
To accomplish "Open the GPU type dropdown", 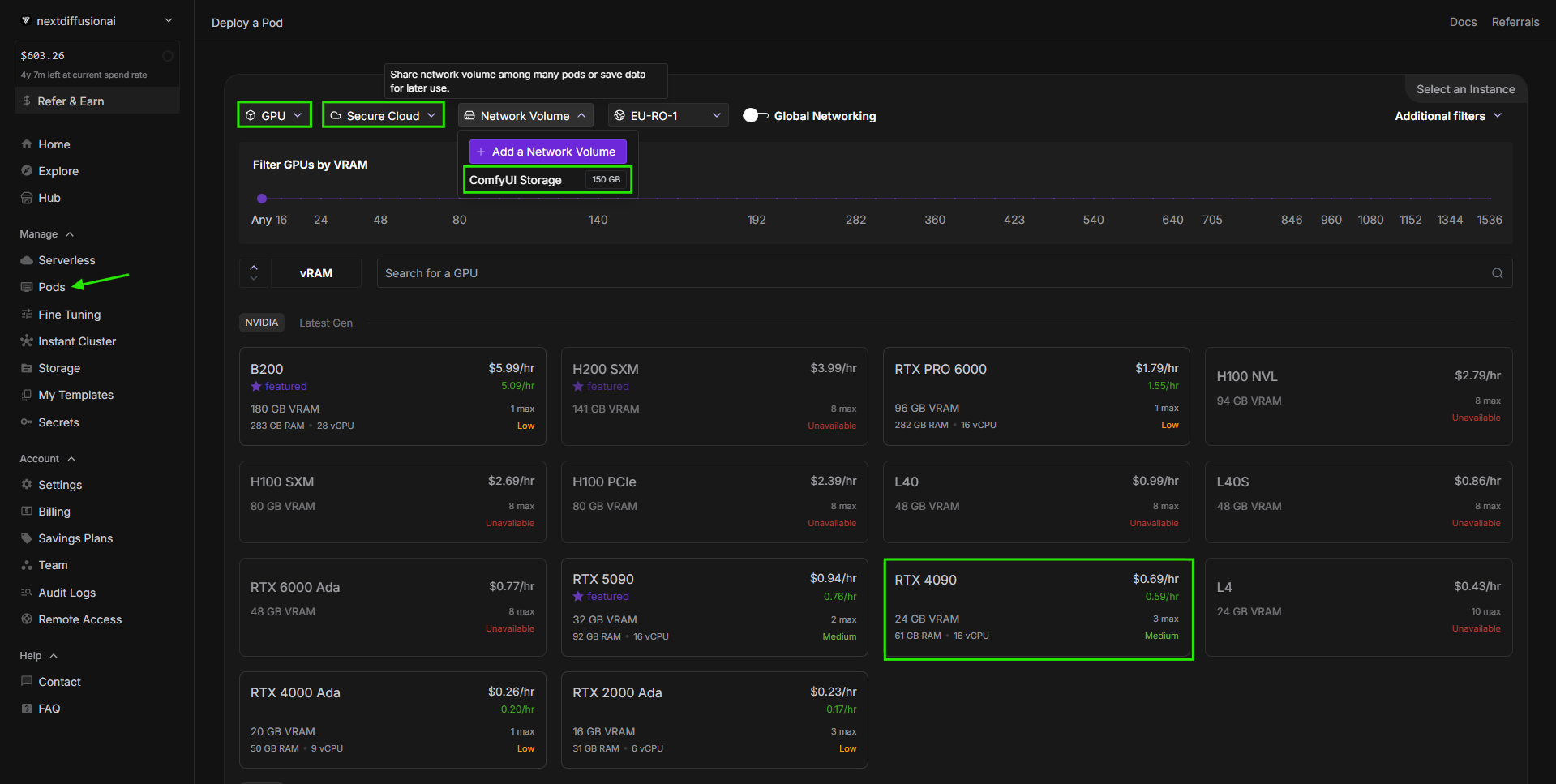I will click(274, 115).
